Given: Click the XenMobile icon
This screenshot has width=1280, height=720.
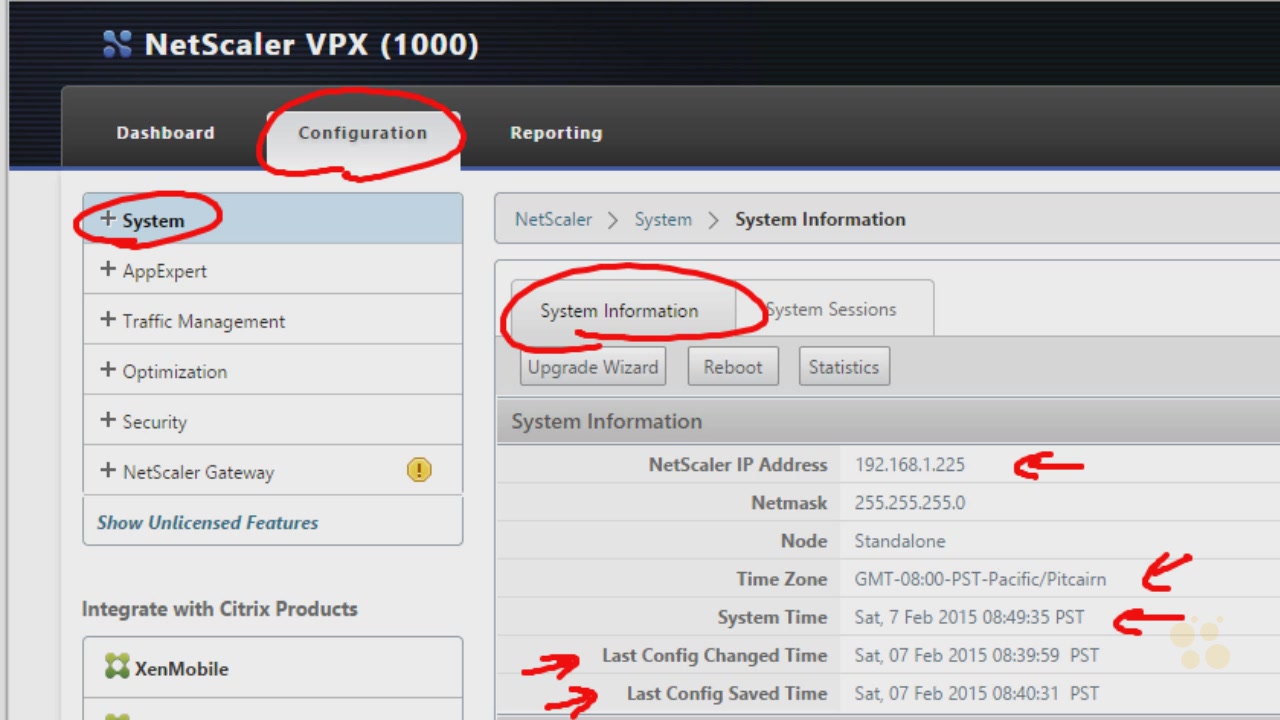Looking at the screenshot, I should [x=117, y=667].
